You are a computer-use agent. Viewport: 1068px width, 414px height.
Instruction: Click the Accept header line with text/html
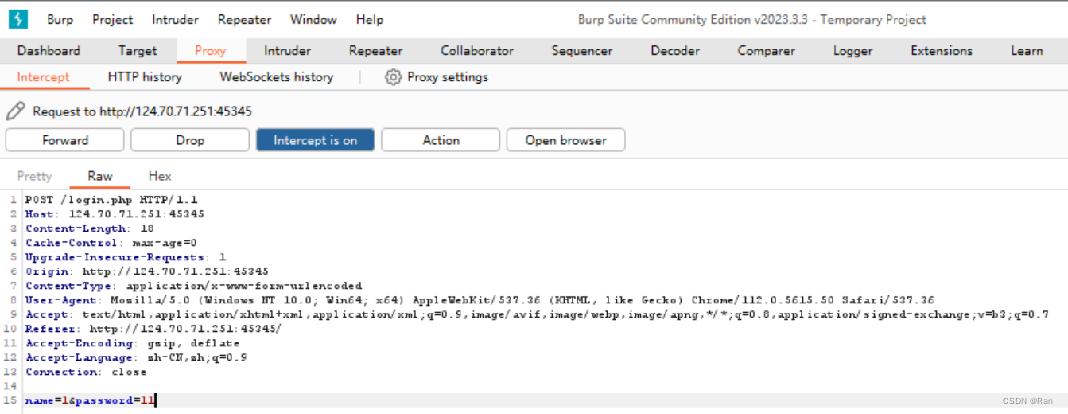536,314
